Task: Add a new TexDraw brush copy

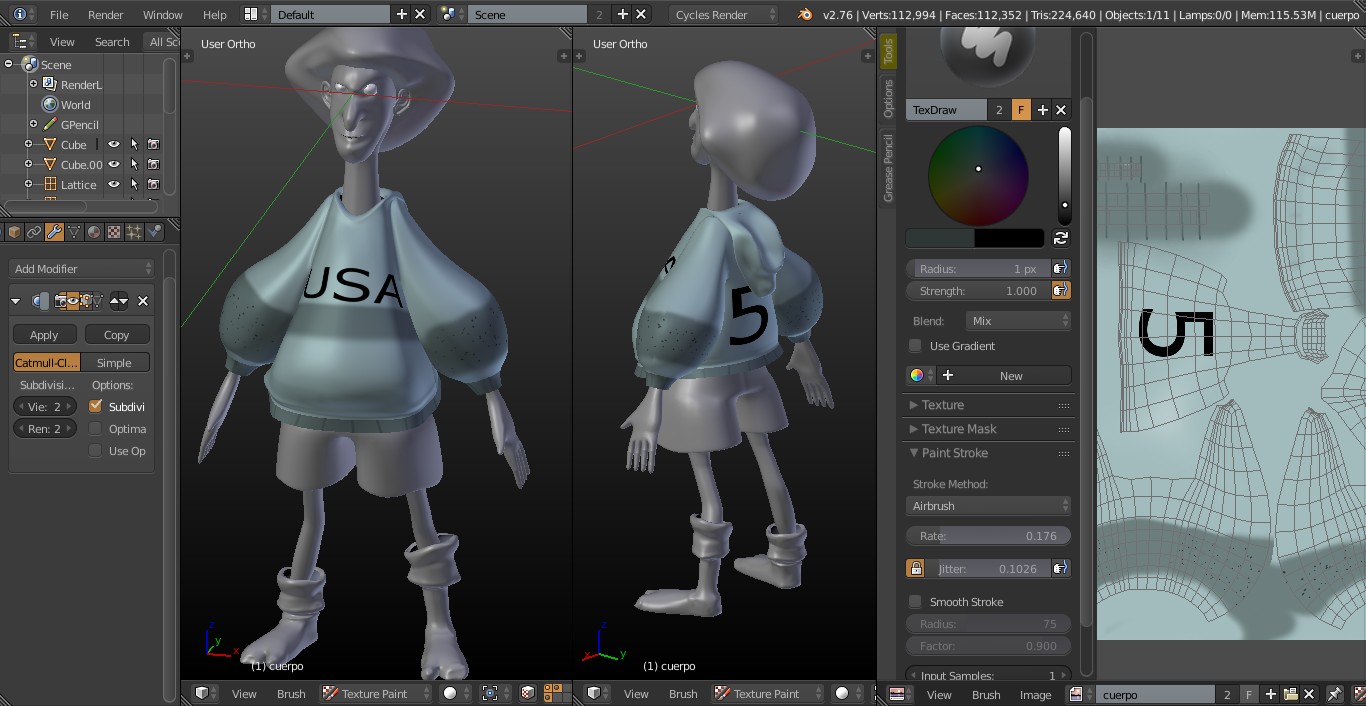Action: [x=1042, y=110]
